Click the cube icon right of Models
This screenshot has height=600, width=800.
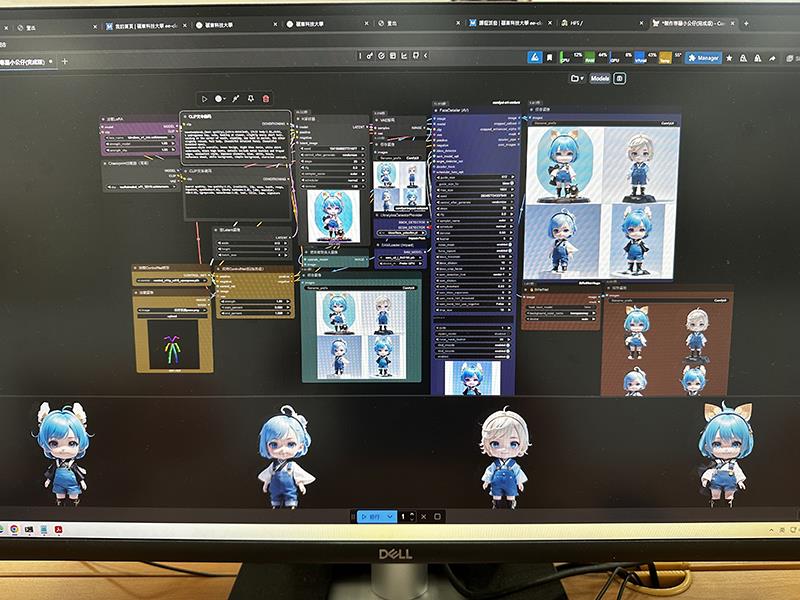(620, 78)
